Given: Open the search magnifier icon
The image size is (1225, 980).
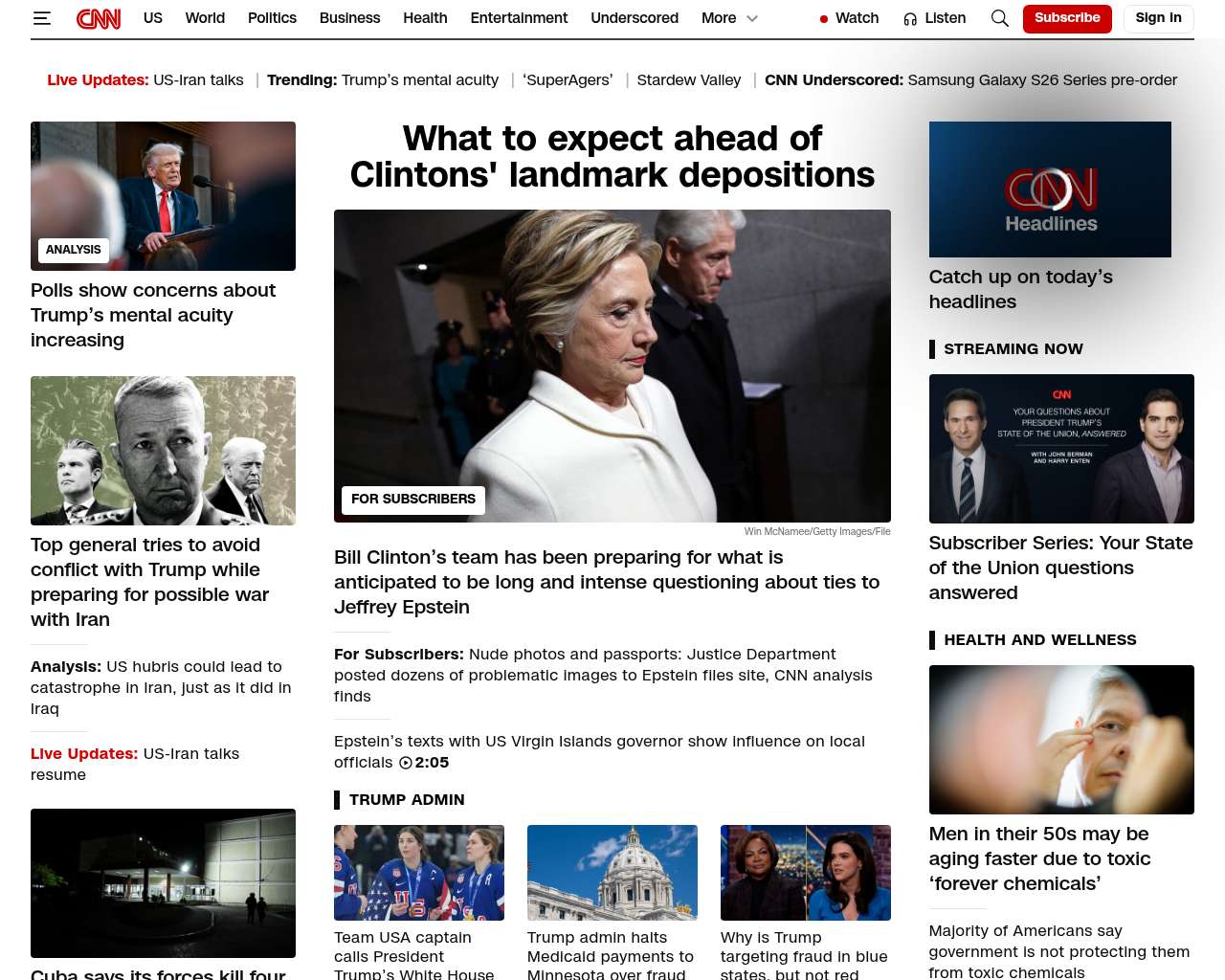Looking at the screenshot, I should [x=1000, y=18].
